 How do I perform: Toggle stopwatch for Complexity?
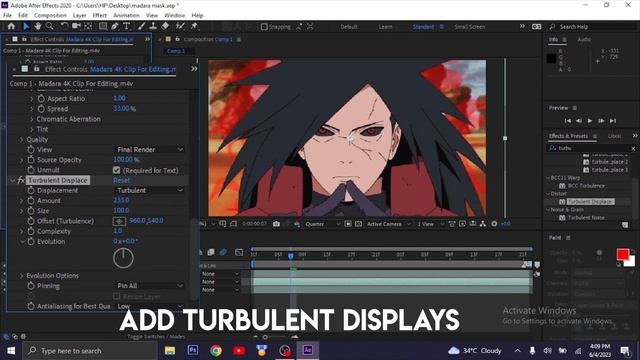(x=31, y=231)
